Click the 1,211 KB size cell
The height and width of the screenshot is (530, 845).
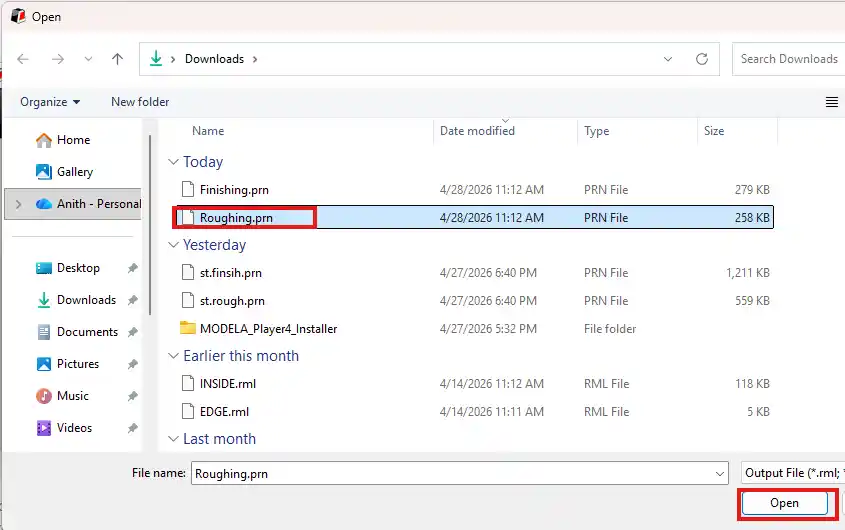(747, 273)
